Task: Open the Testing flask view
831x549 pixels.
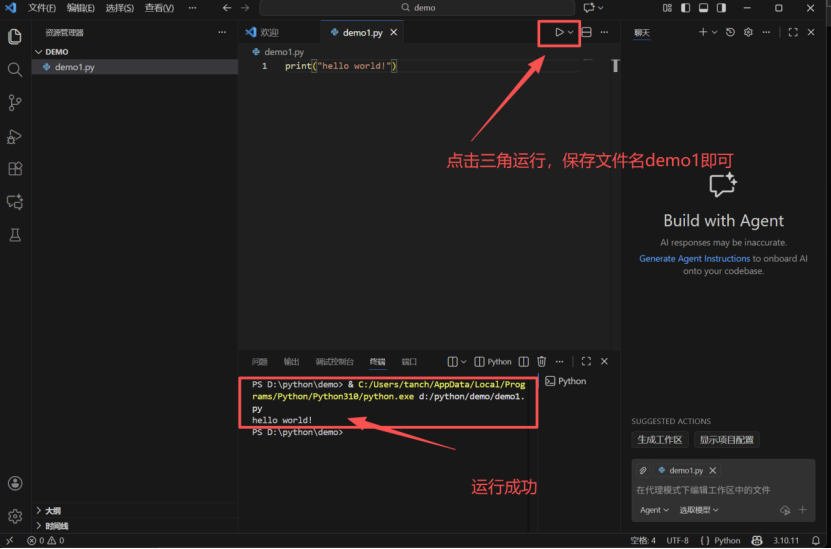Action: 15,235
